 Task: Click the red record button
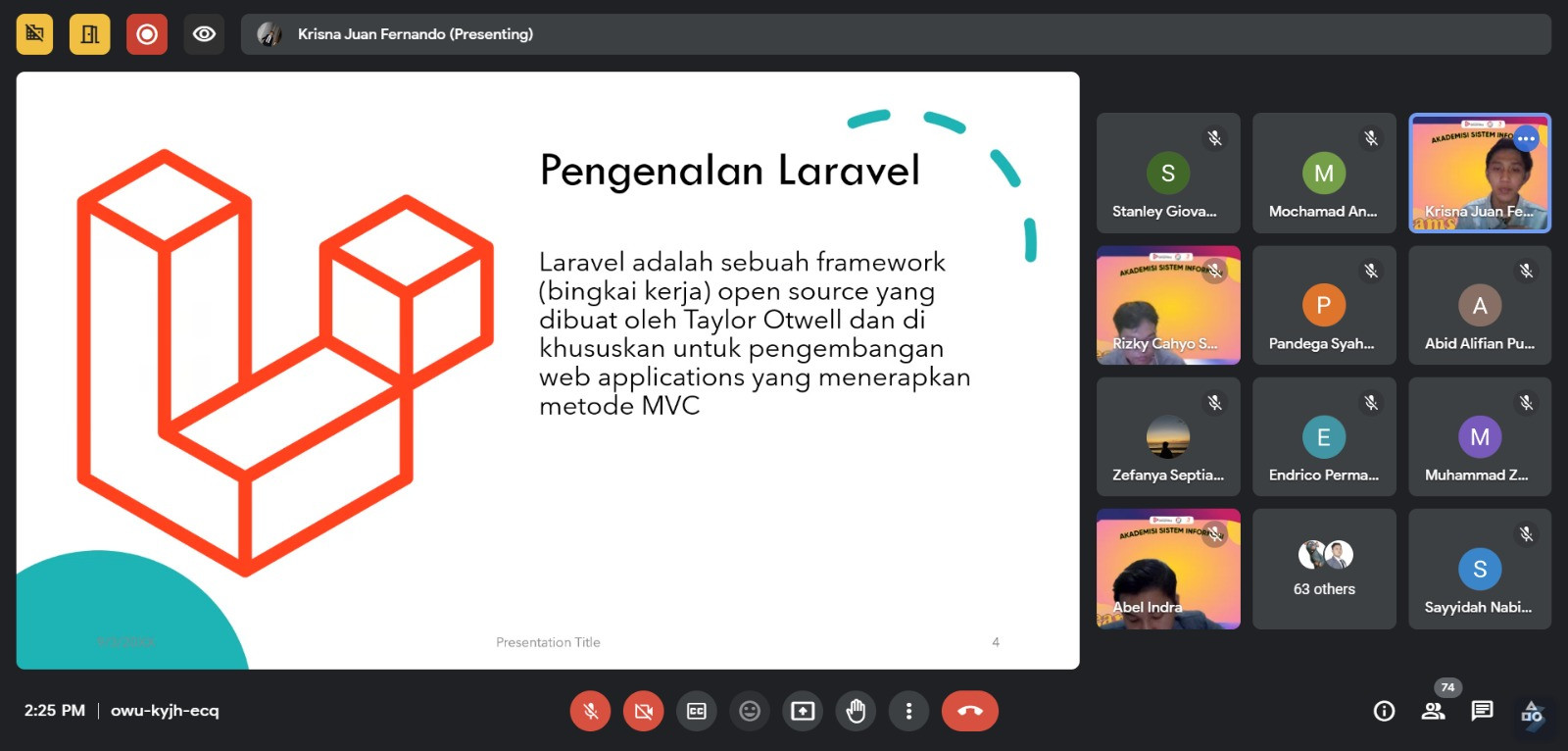[147, 34]
